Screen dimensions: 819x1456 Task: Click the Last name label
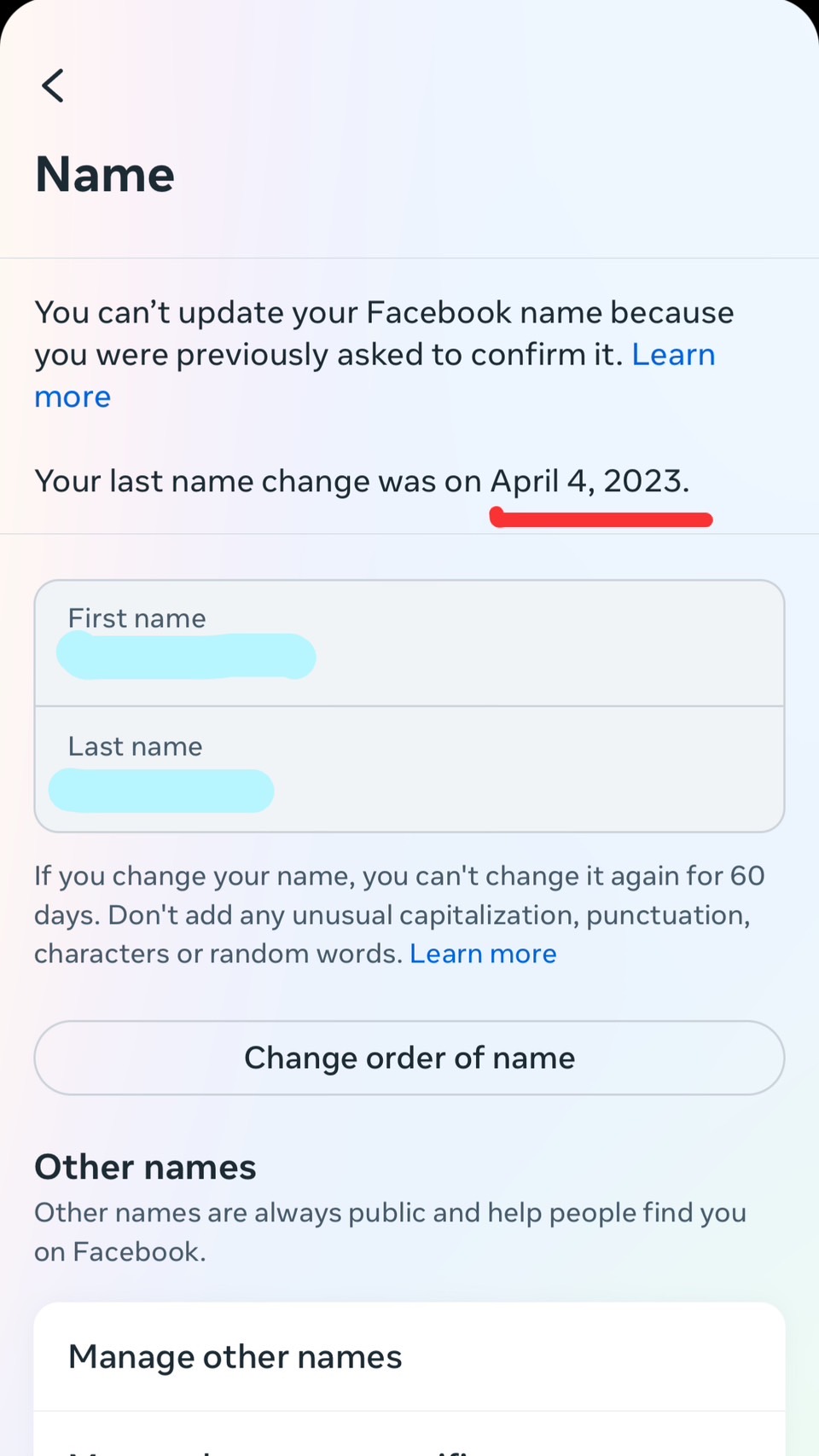coord(136,746)
